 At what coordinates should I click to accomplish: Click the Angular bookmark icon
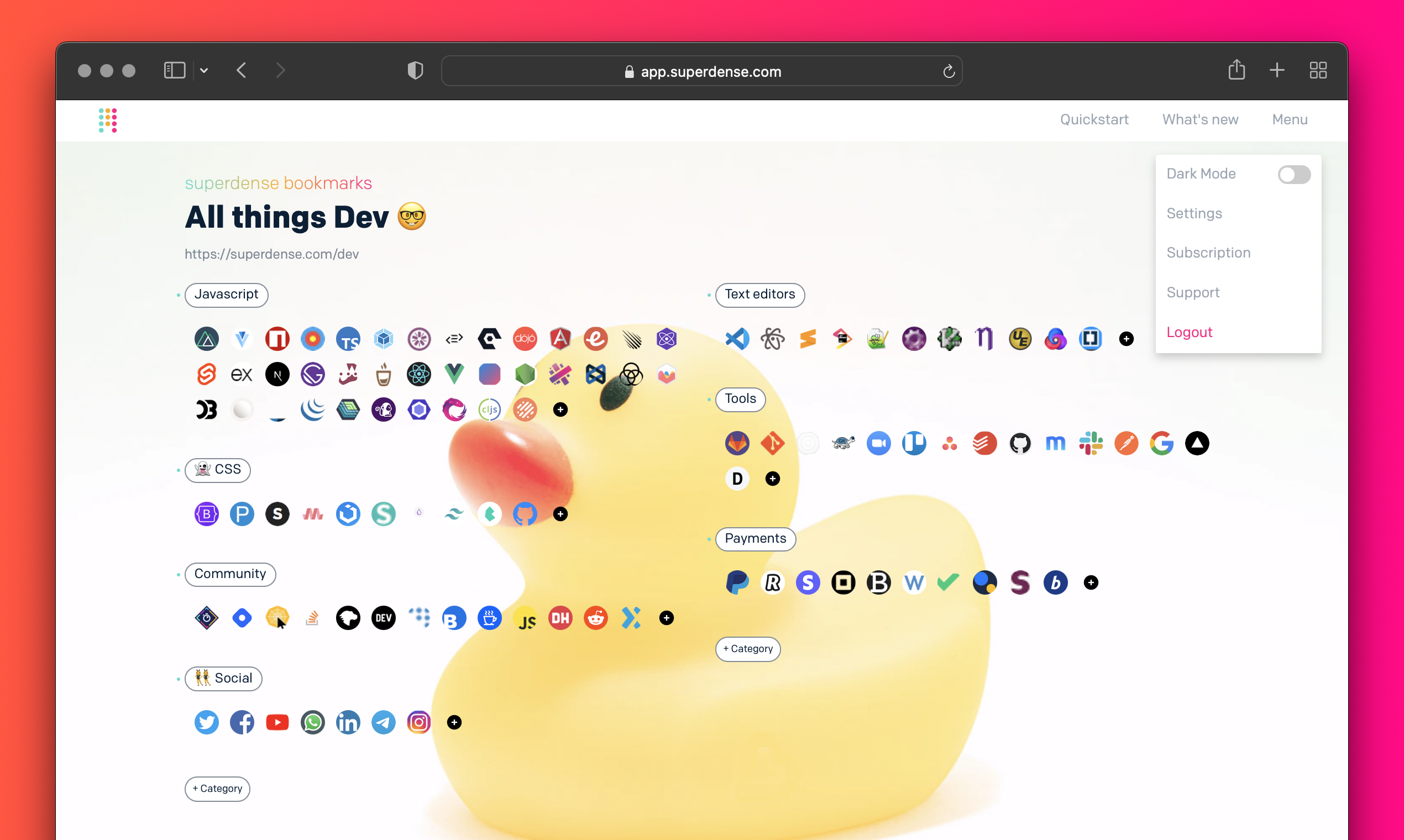tap(560, 339)
